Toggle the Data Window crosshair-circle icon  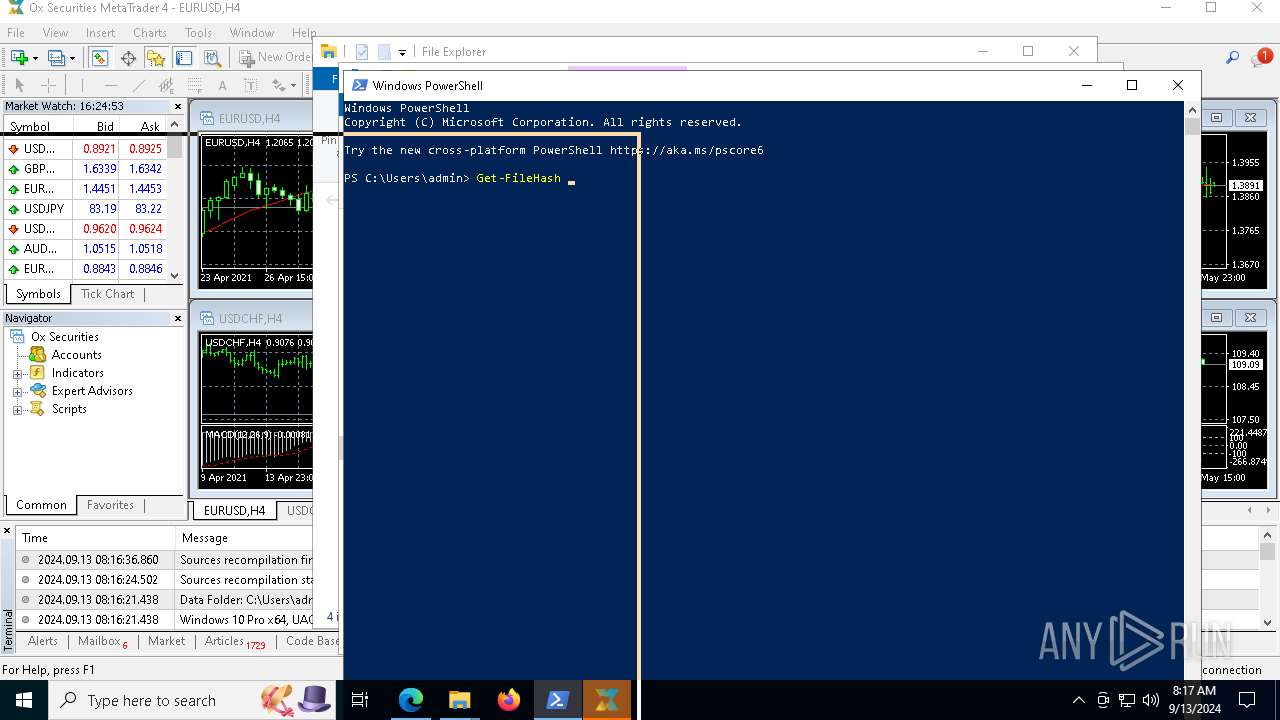click(128, 58)
